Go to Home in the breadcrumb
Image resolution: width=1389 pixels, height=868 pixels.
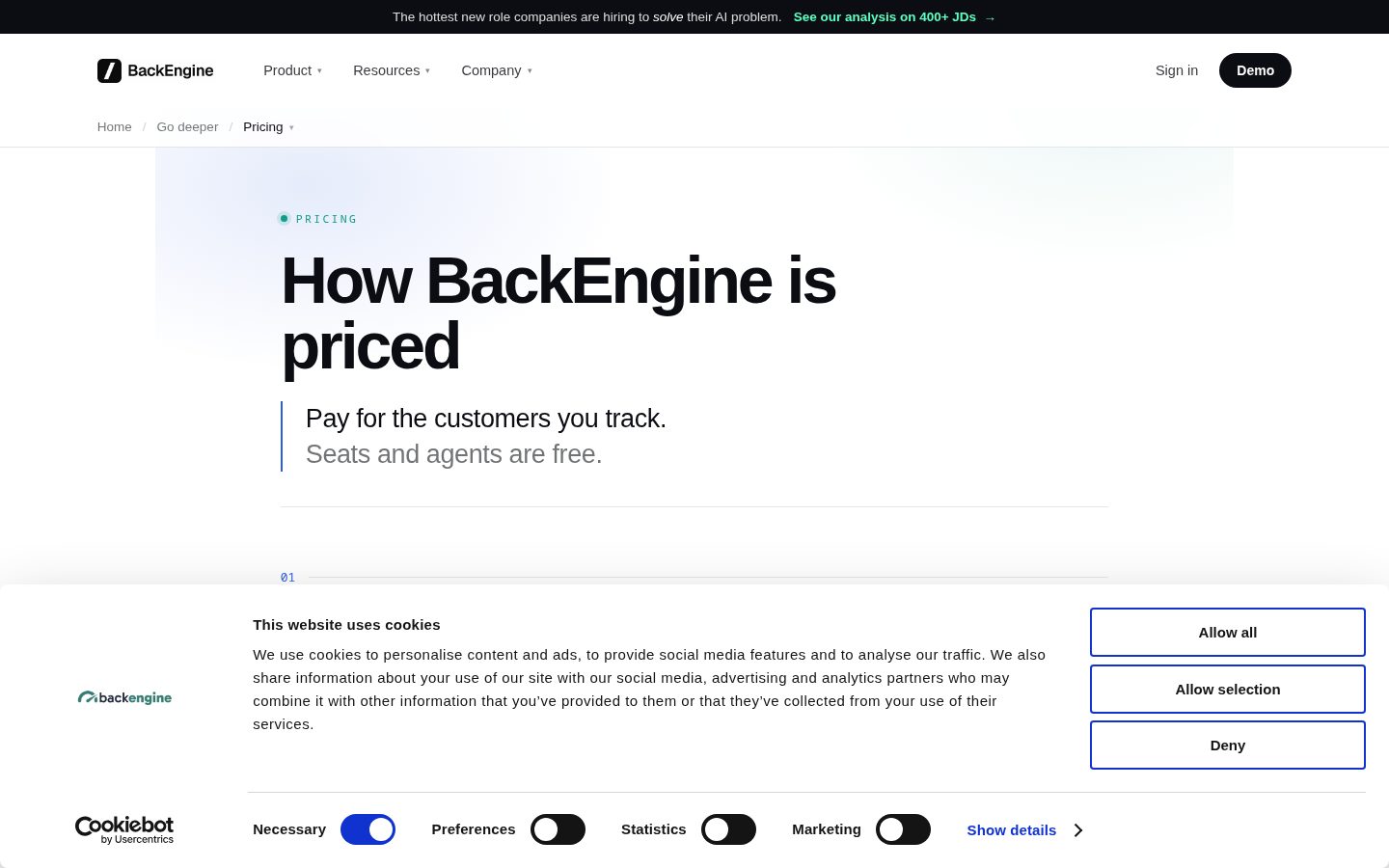point(115,127)
